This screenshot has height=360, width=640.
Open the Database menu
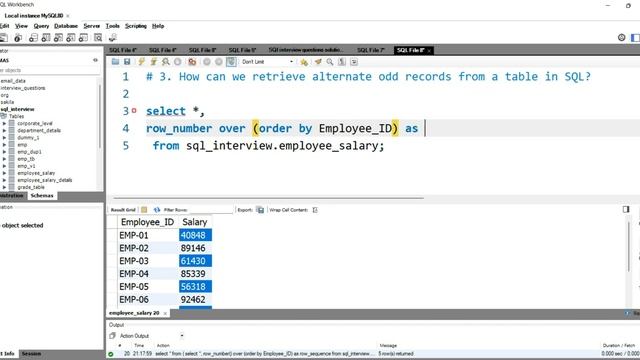pyautogui.click(x=66, y=26)
